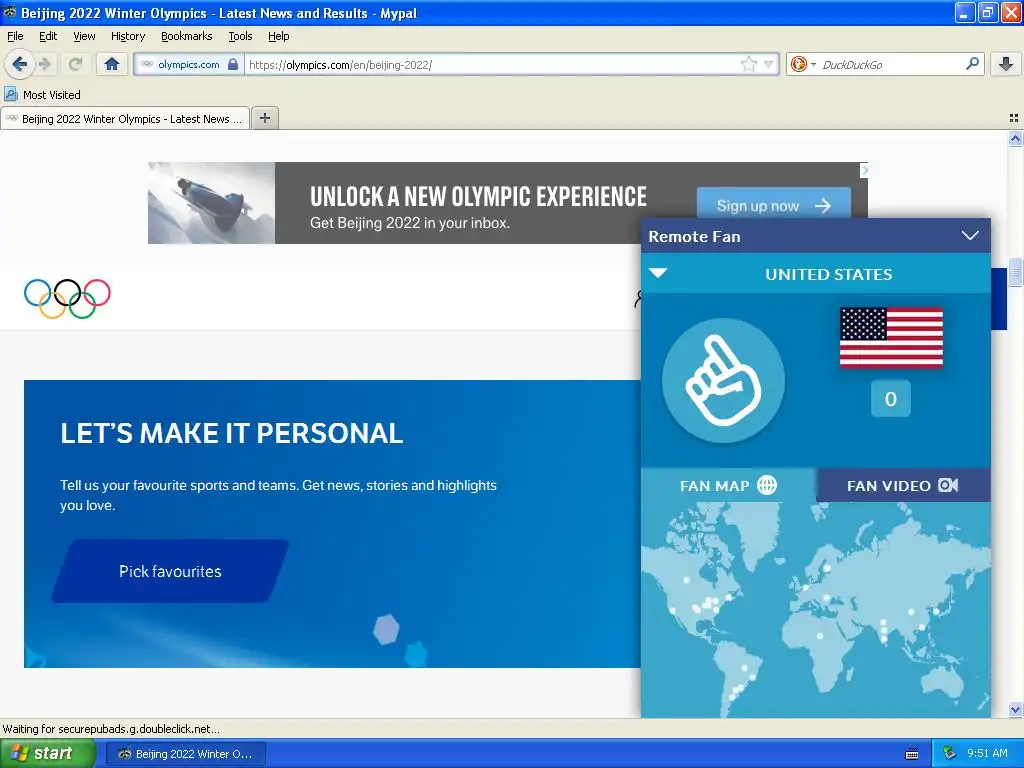Click the list all tabs icon
The image size is (1024, 768).
pyautogui.click(x=1014, y=118)
